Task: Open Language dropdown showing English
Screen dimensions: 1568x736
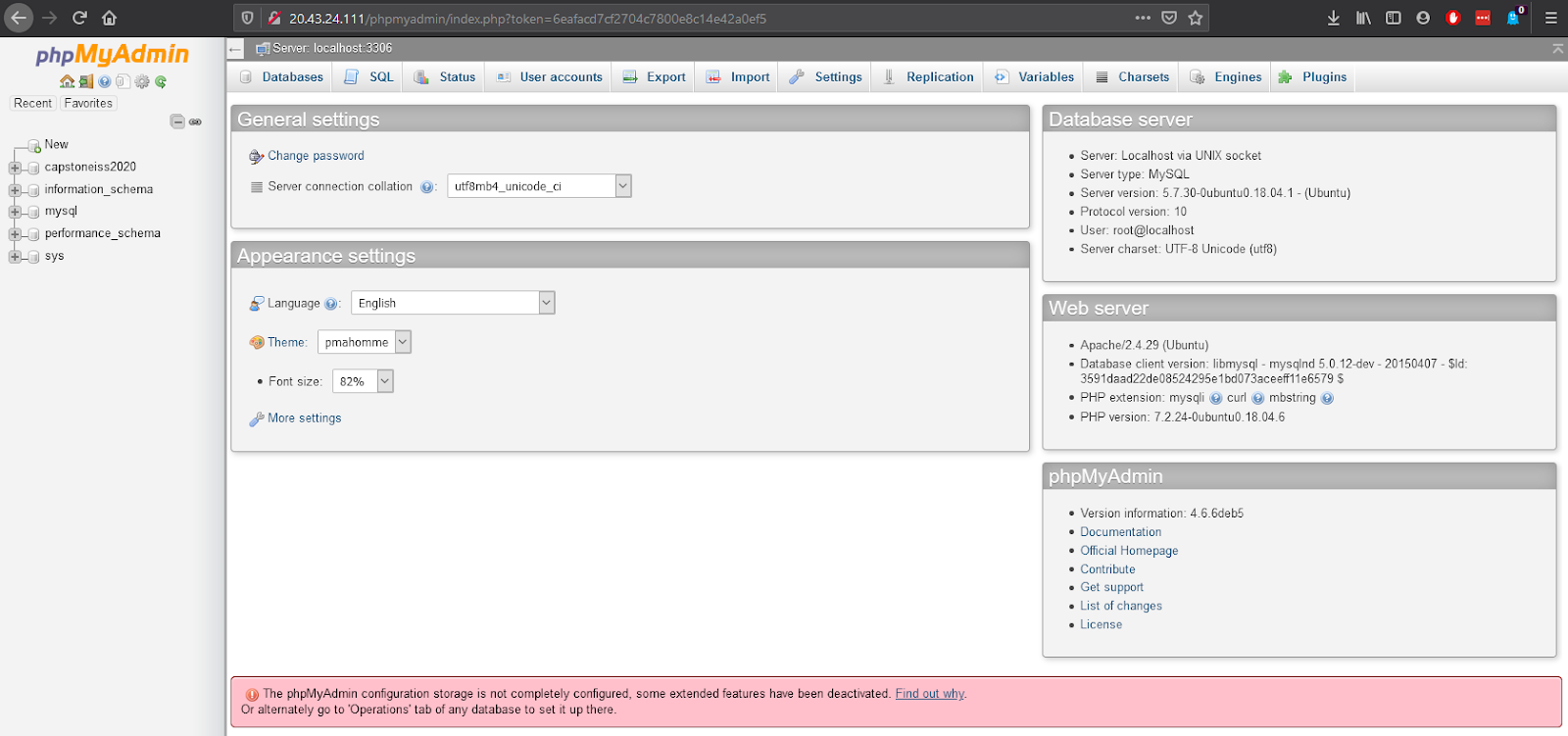Action: click(453, 303)
